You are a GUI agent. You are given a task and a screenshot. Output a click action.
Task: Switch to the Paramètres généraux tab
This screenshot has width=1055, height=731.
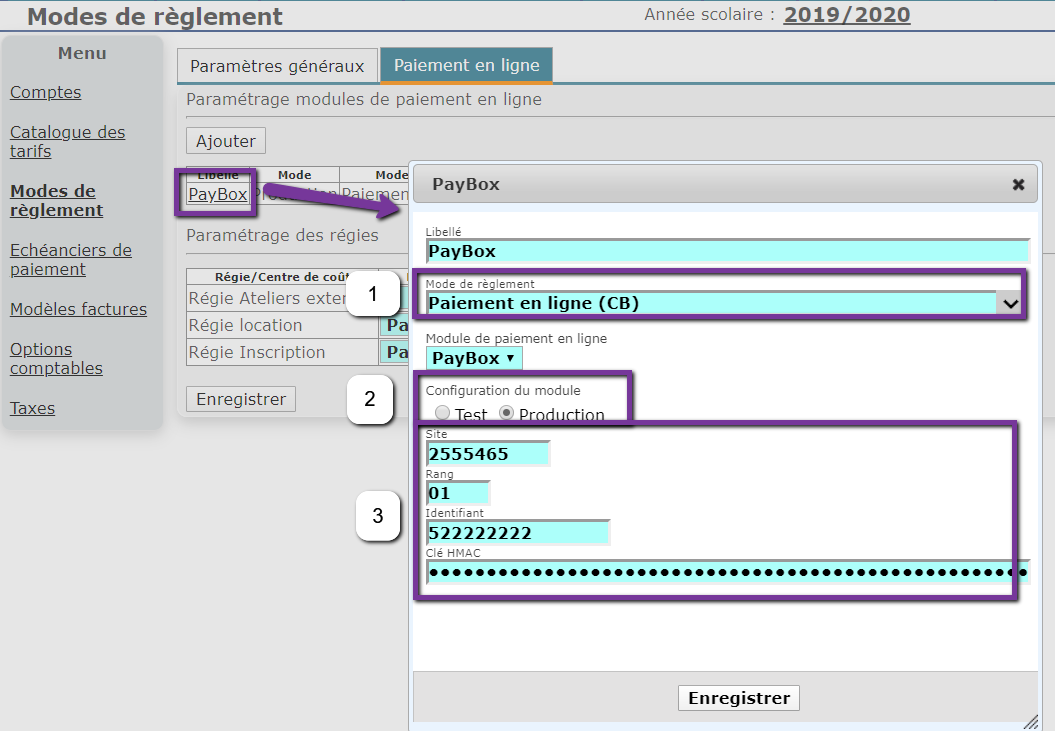tap(277, 66)
